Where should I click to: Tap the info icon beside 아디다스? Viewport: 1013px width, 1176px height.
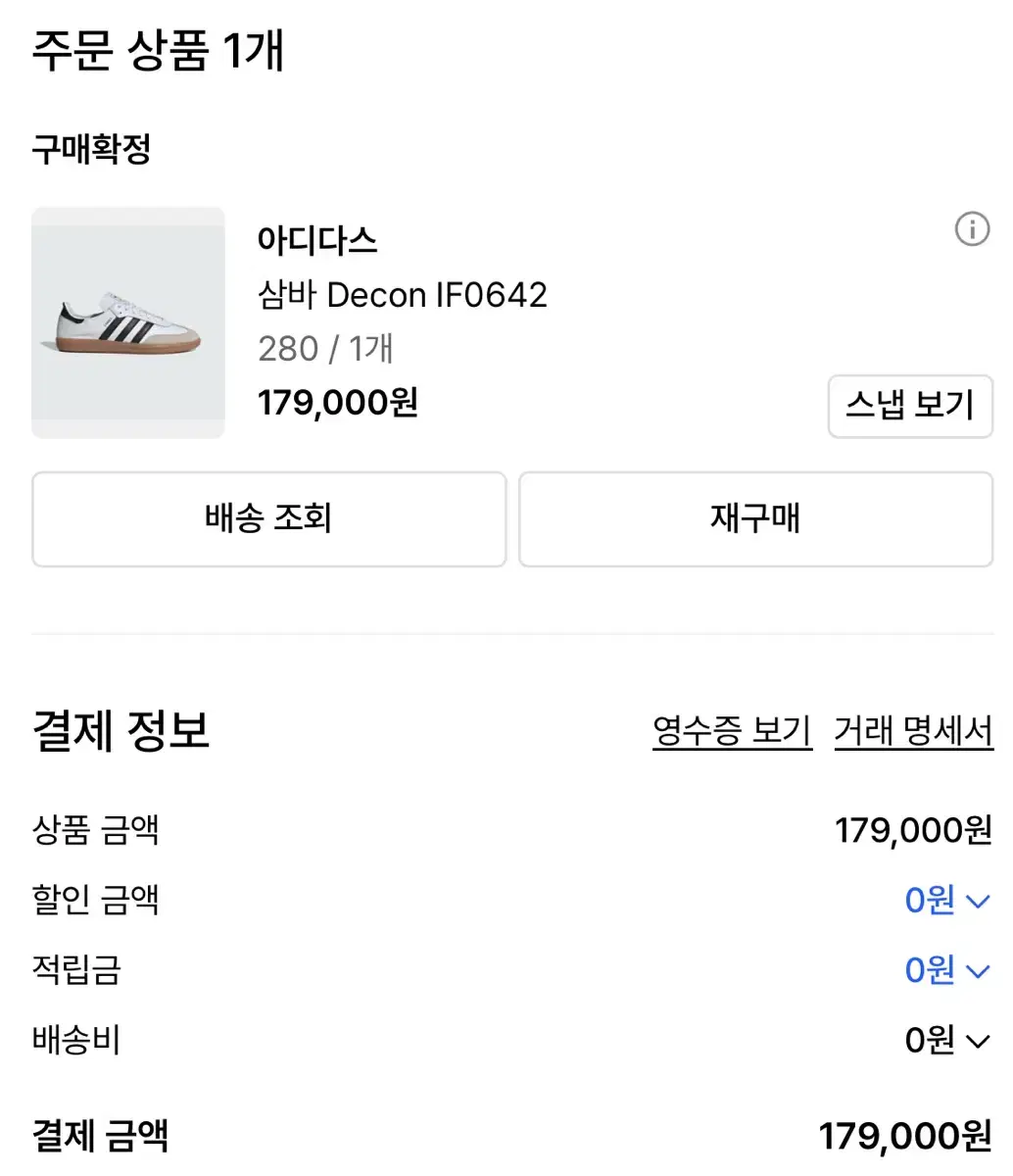point(972,229)
